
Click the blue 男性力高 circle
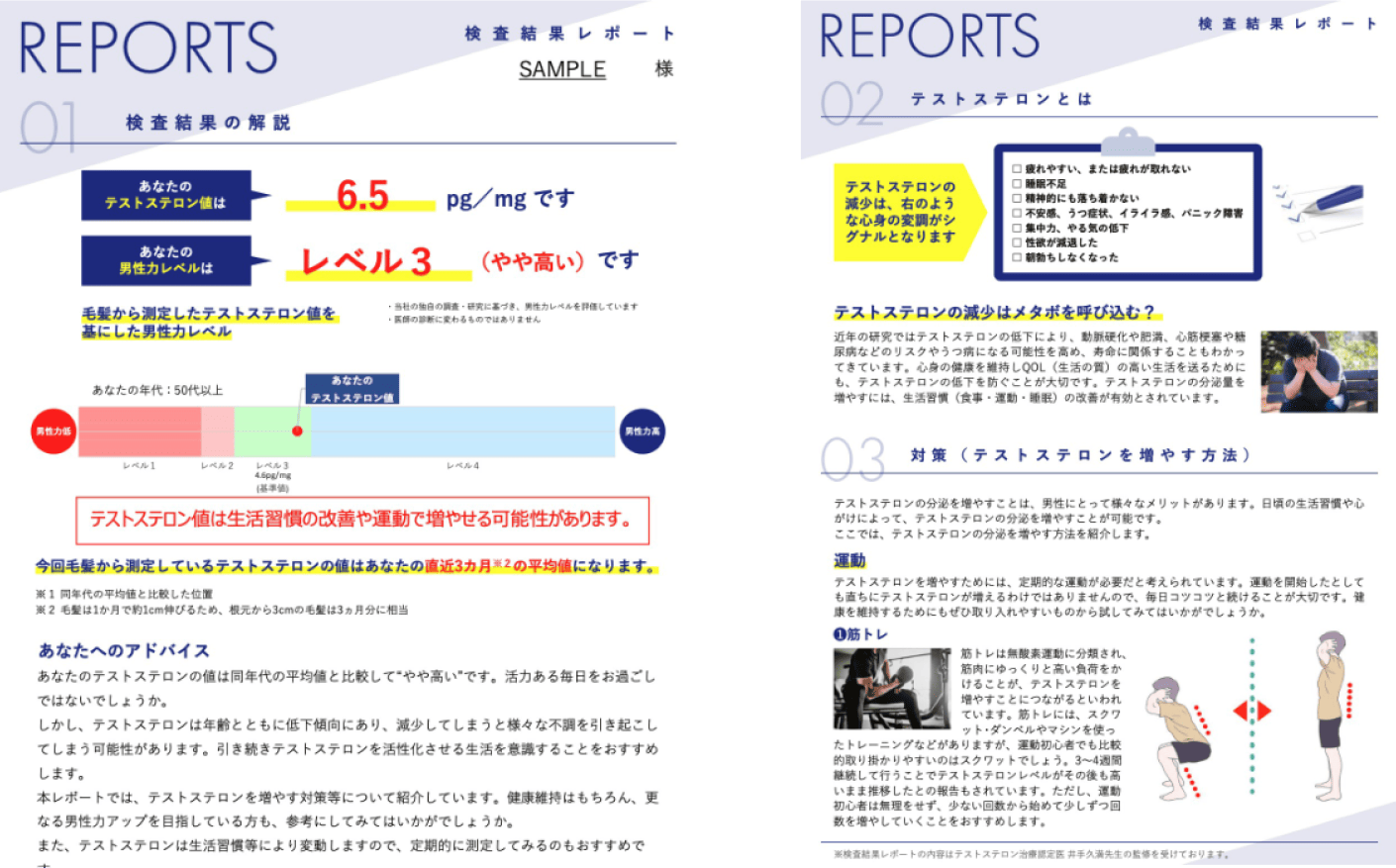pyautogui.click(x=643, y=432)
